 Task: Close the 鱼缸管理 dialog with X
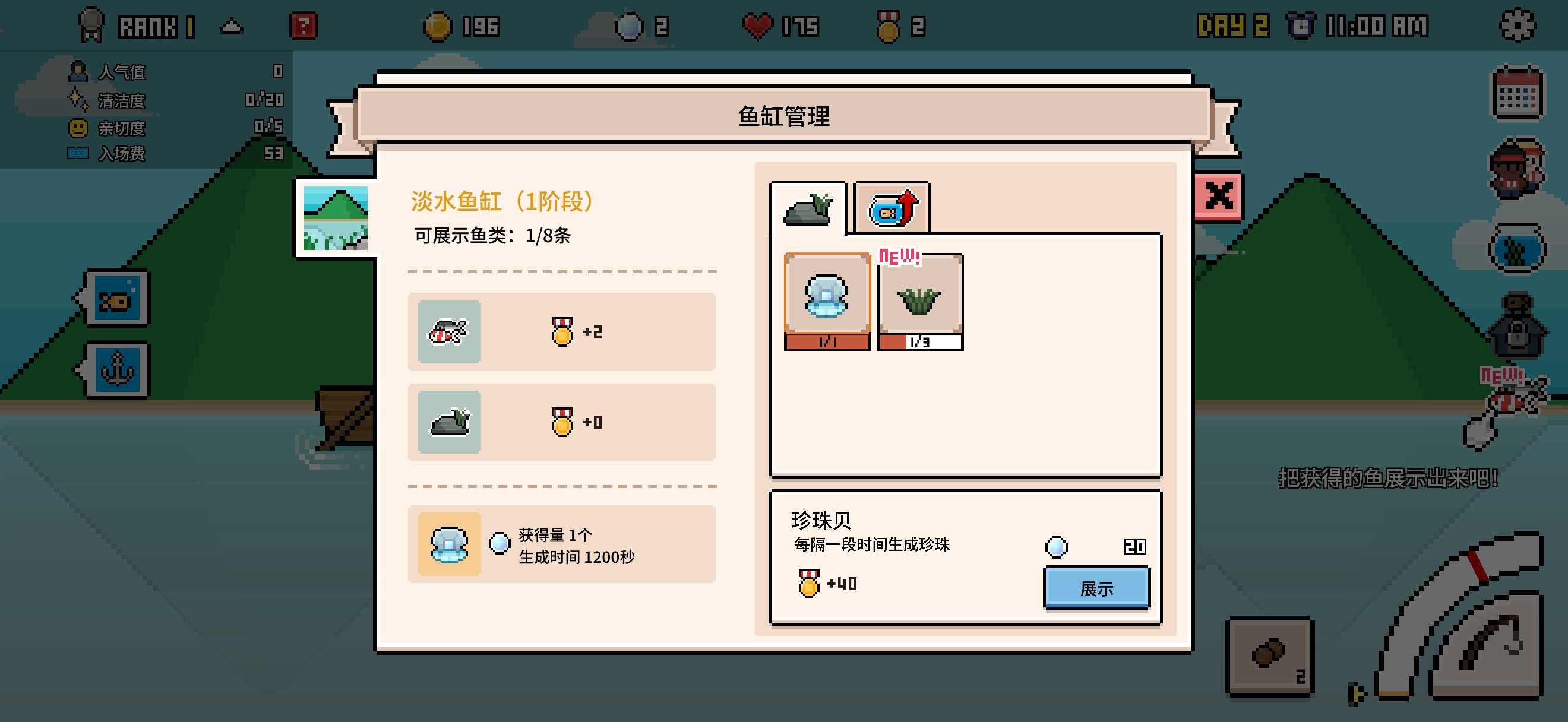click(1219, 196)
